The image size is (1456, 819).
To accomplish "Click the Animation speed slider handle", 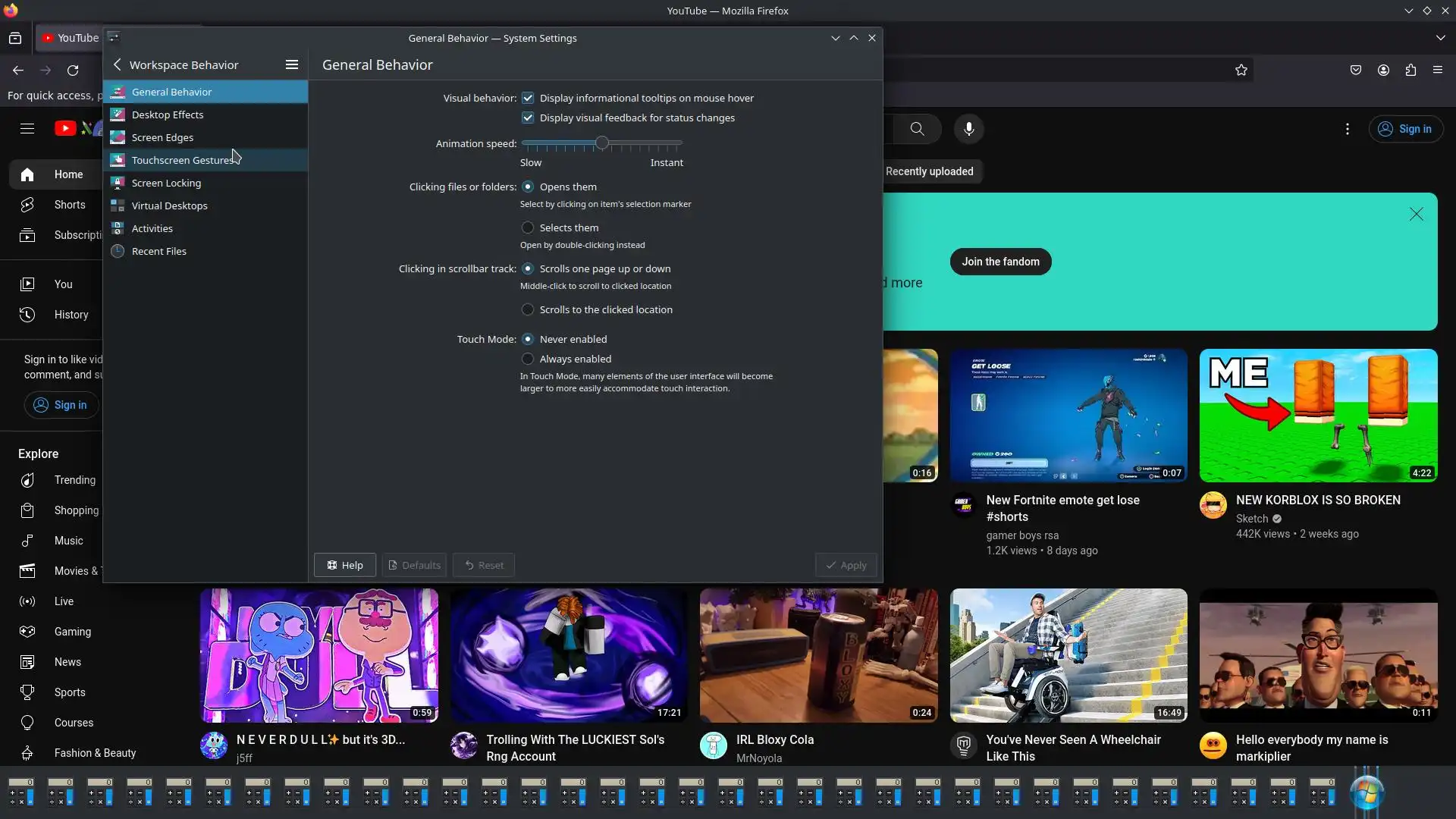I will (x=602, y=143).
